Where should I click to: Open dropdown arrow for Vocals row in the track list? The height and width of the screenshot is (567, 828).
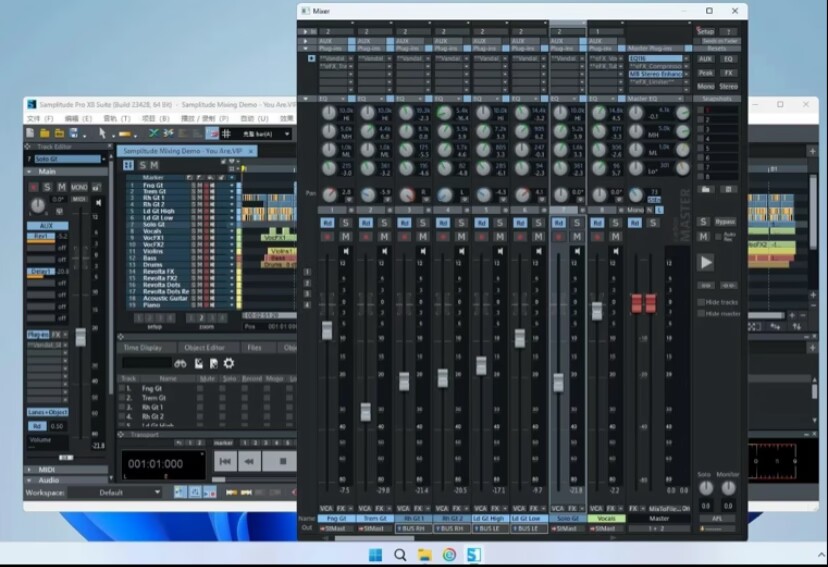click(232, 231)
